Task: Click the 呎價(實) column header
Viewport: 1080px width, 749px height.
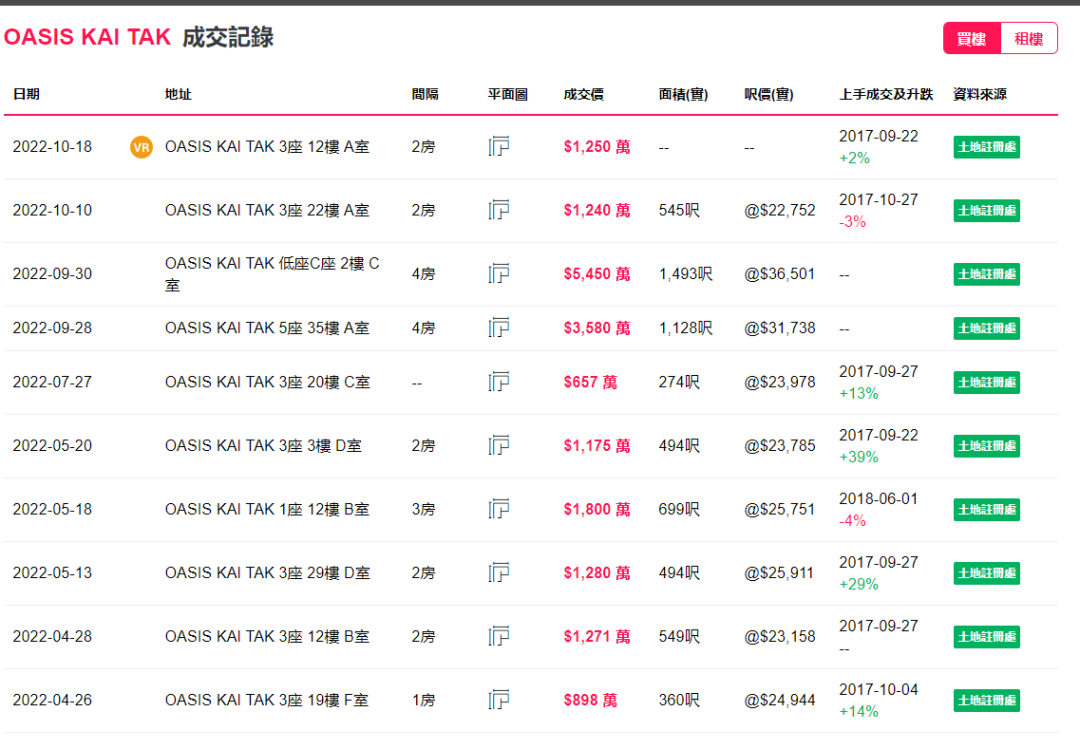Action: (769, 94)
